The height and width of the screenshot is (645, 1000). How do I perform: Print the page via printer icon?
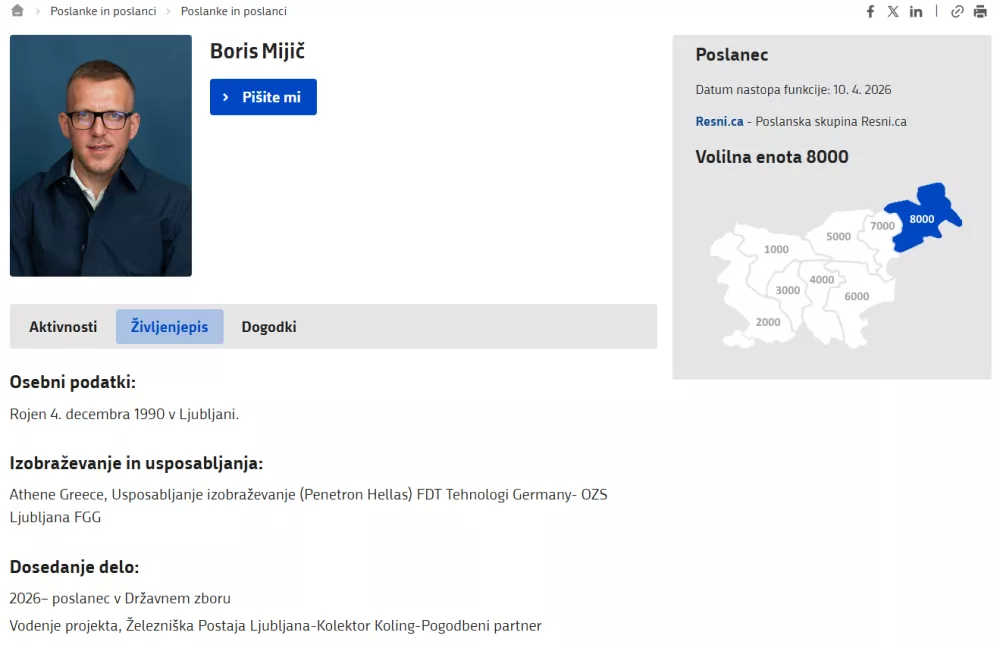point(980,11)
